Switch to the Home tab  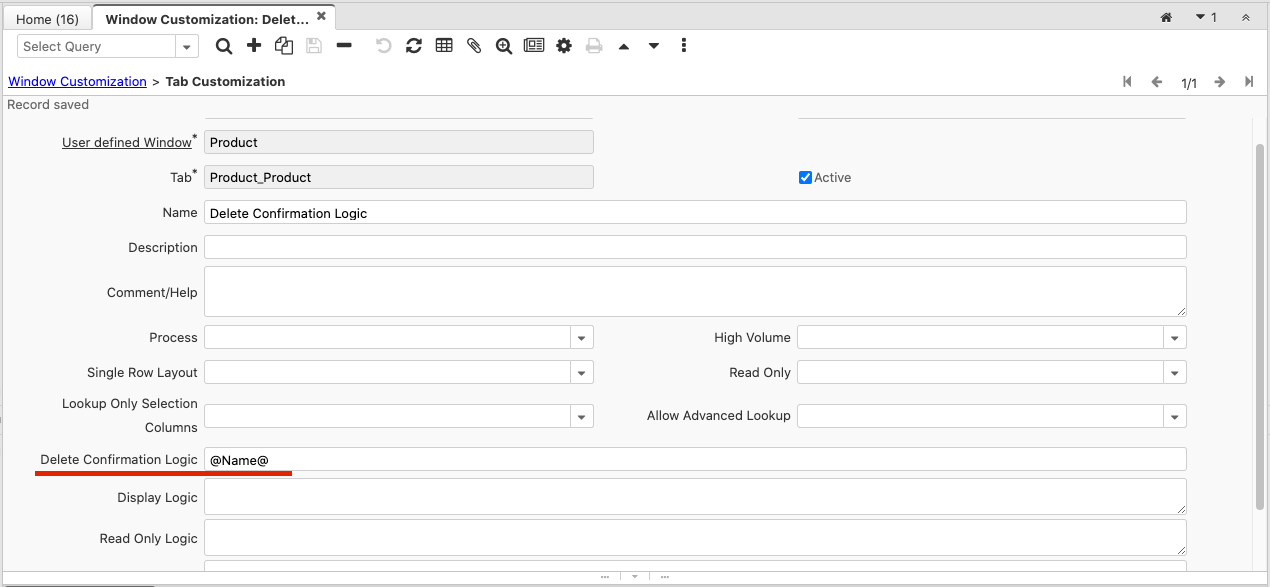tap(46, 18)
